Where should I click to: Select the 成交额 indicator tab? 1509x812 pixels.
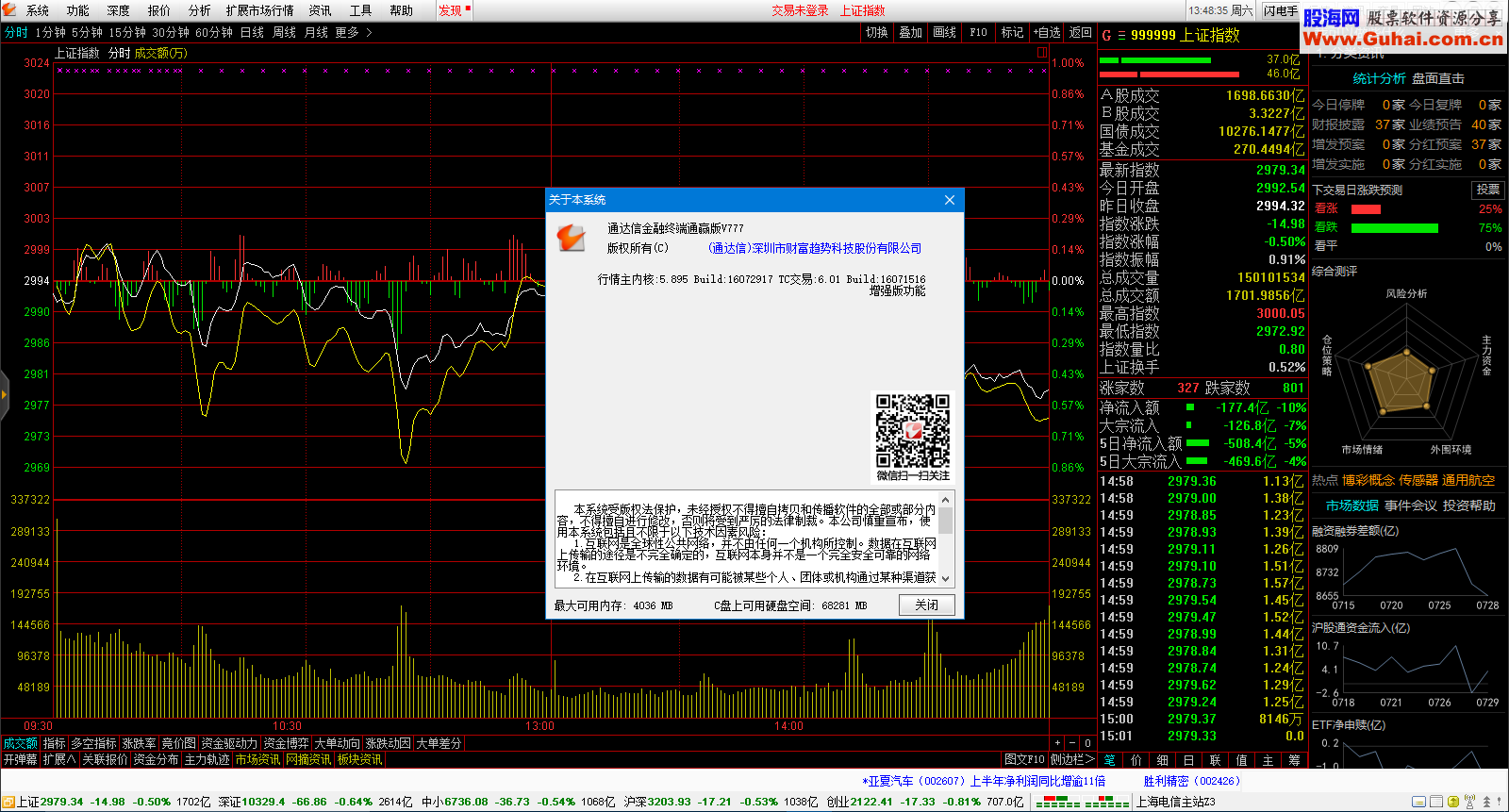click(x=20, y=743)
